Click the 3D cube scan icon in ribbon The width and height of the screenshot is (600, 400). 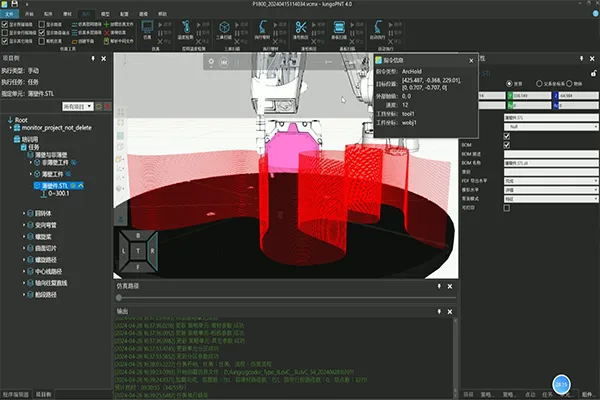tap(224, 27)
